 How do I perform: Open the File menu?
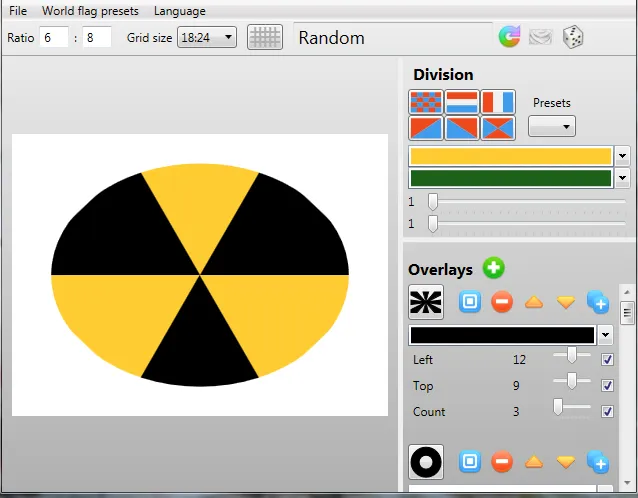click(18, 11)
